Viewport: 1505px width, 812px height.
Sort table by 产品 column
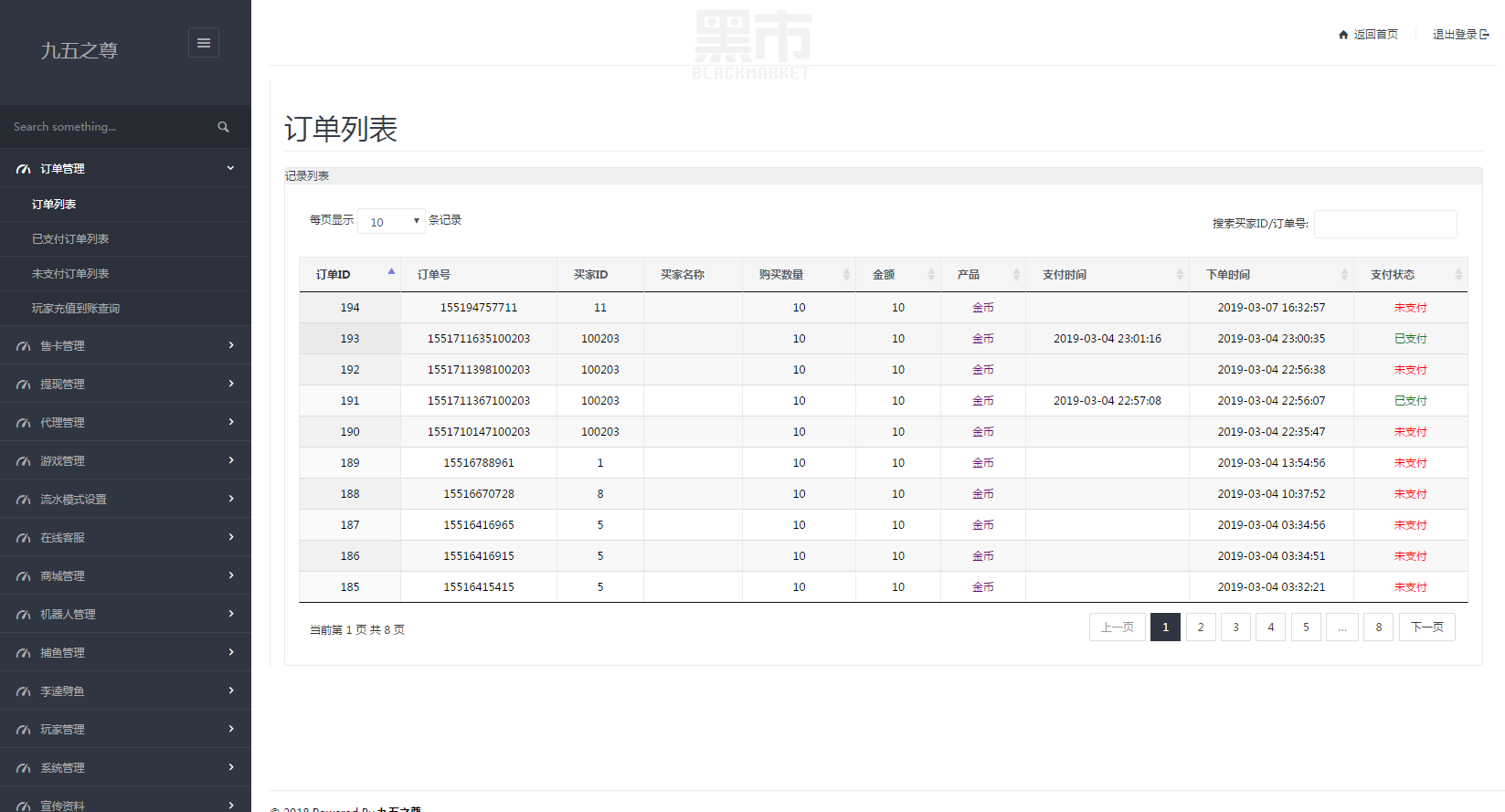(1016, 274)
